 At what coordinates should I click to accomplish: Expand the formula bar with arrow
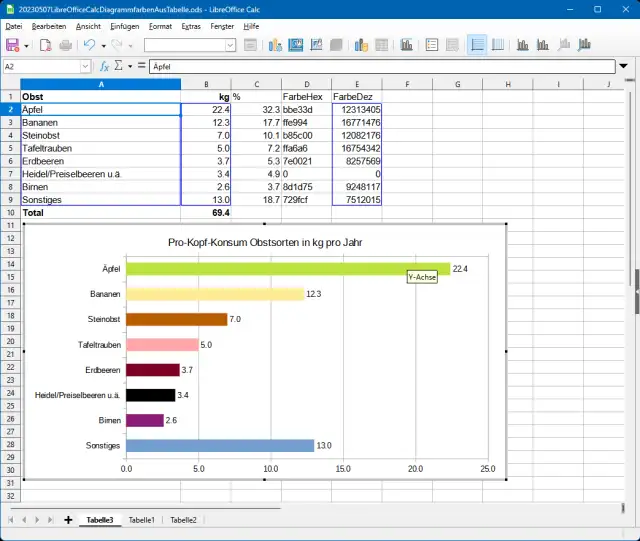tap(624, 66)
